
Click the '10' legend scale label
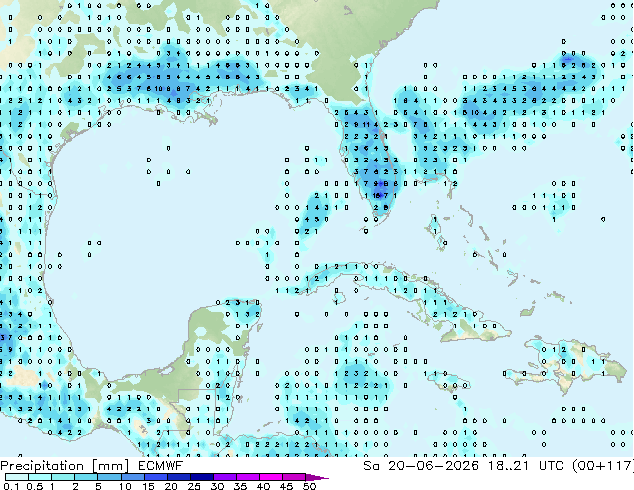(125, 486)
